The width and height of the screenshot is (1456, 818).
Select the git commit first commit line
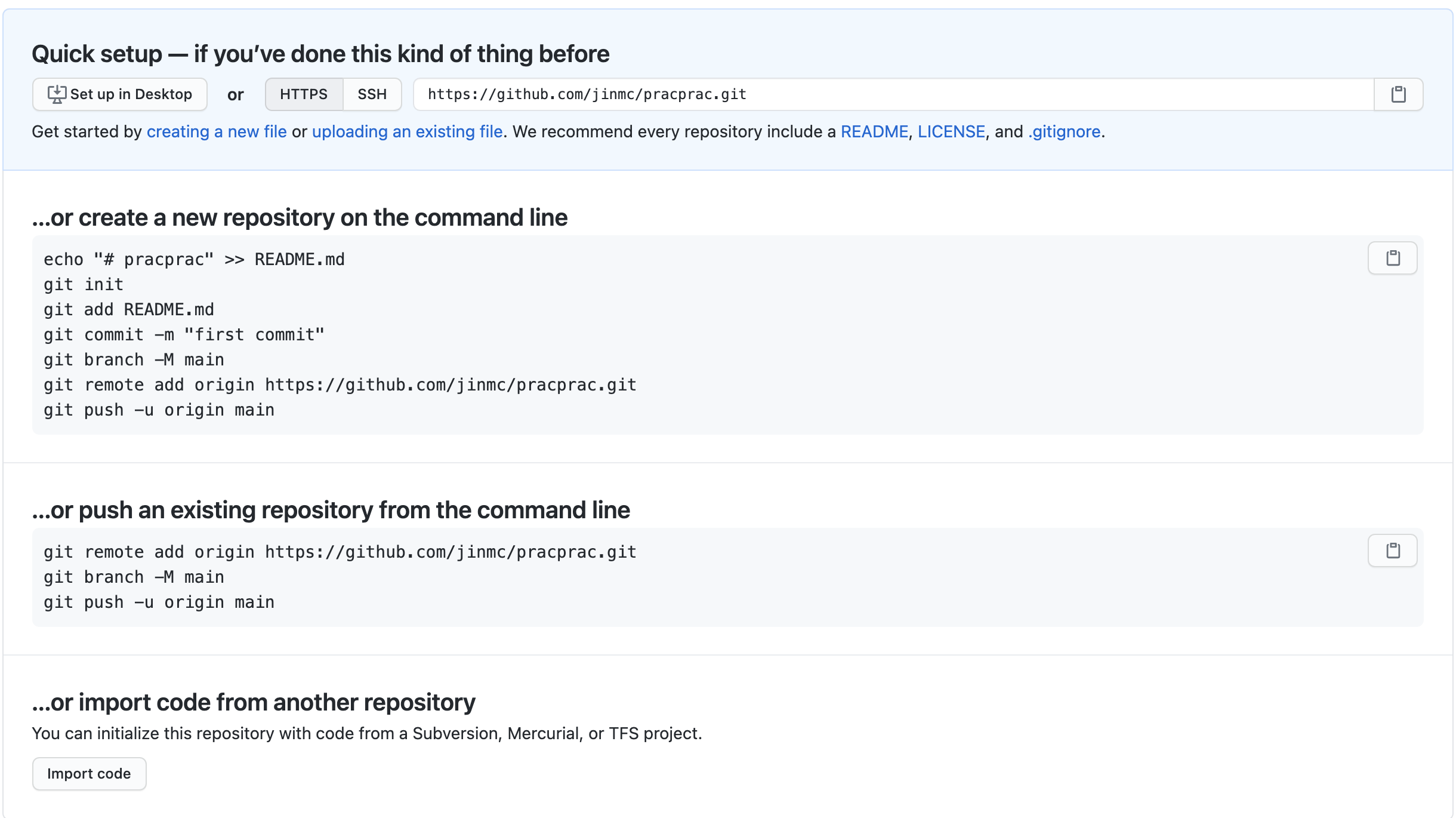tap(184, 334)
